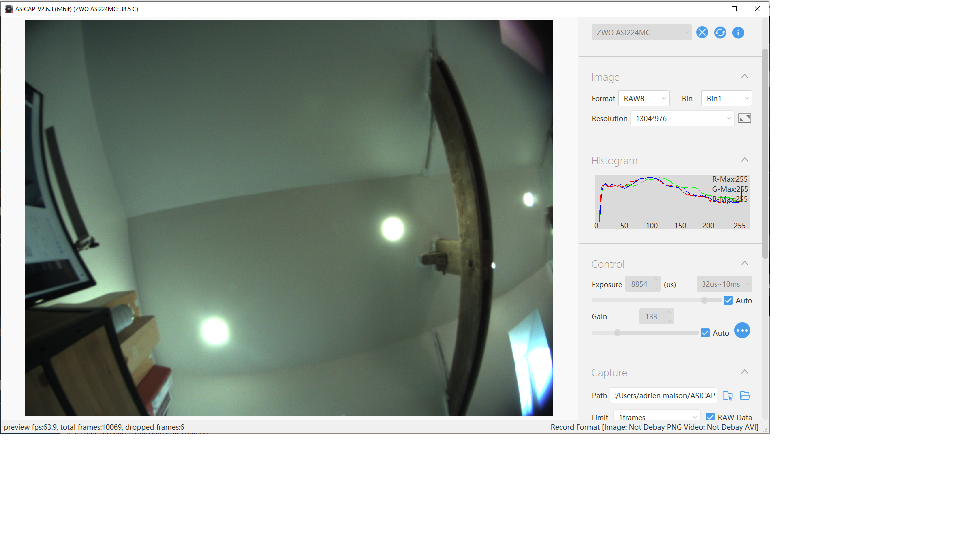960x540 pixels.
Task: Open more control settings (three dots)
Action: point(742,331)
